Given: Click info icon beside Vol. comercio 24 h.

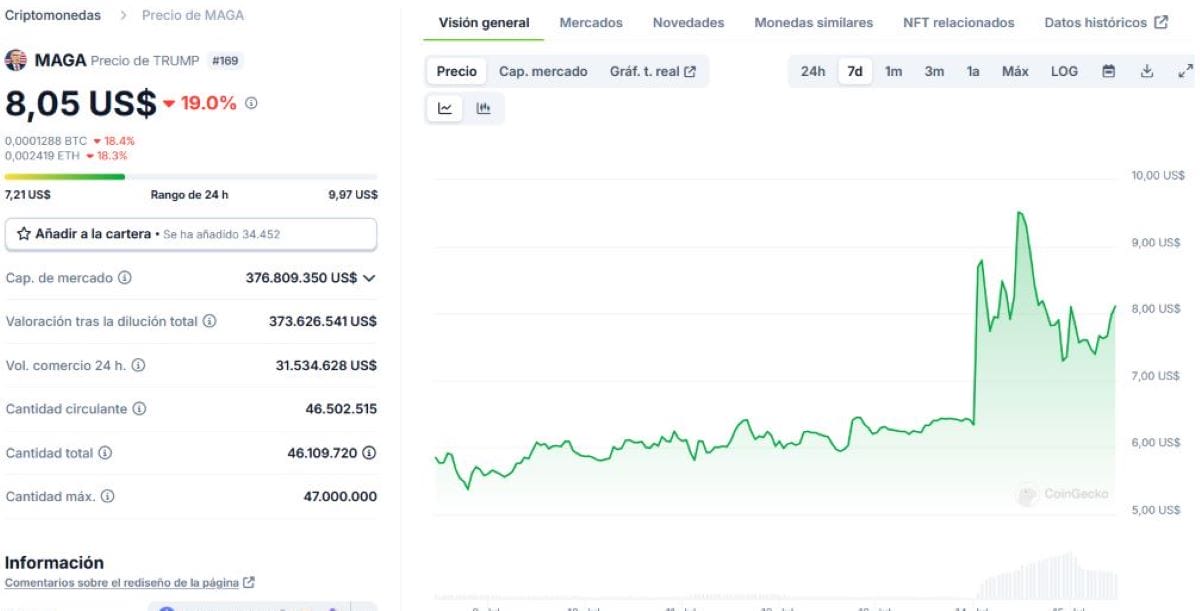Looking at the screenshot, I should 138,365.
